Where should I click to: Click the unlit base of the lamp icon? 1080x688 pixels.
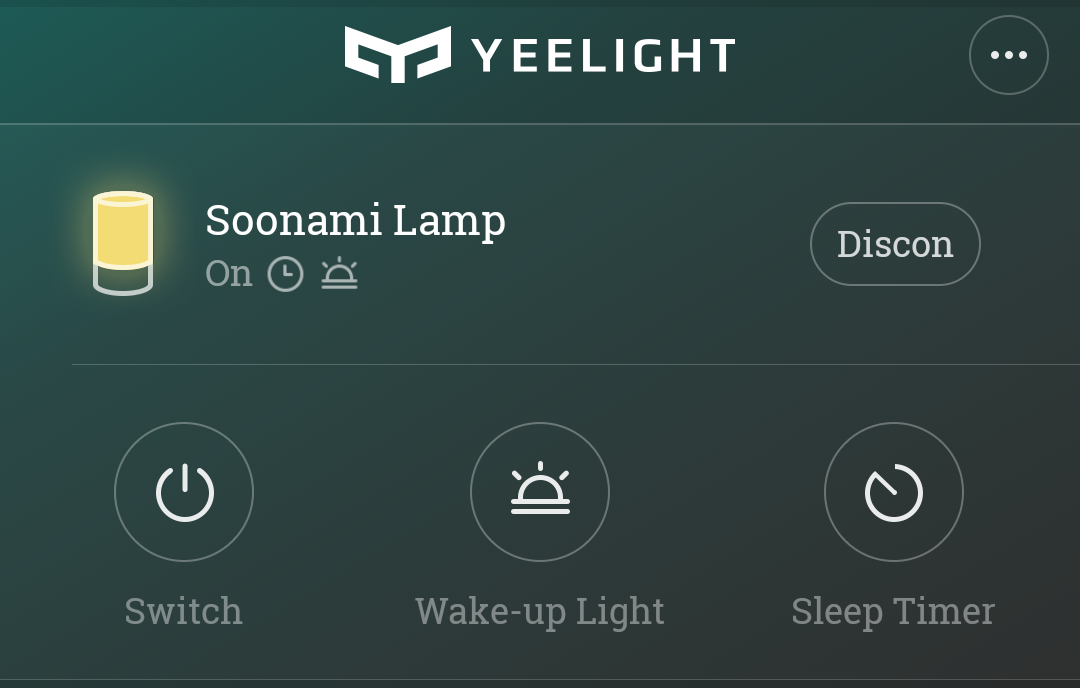click(x=123, y=282)
